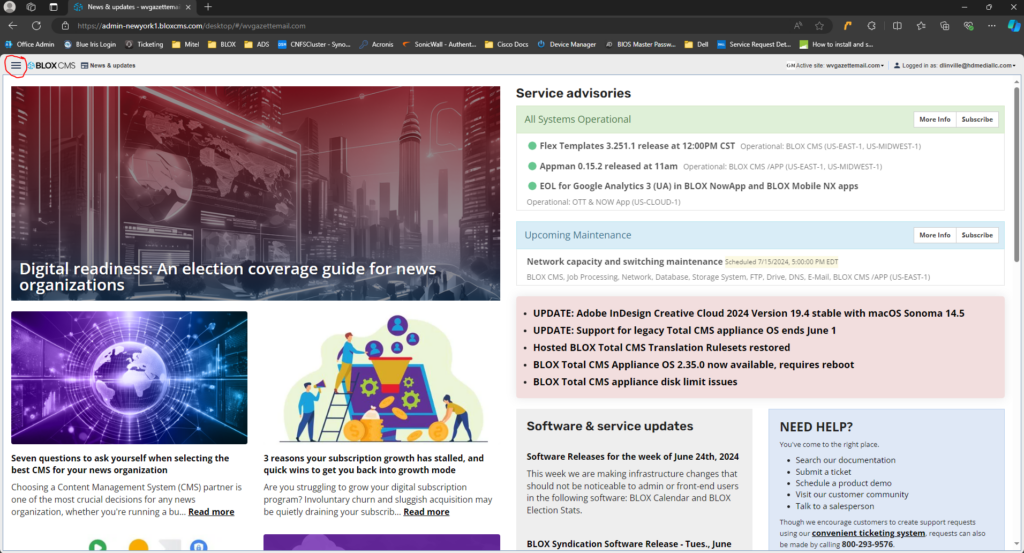Open the convenient ticketing system link
Image resolution: width=1024 pixels, height=553 pixels.
tap(868, 533)
